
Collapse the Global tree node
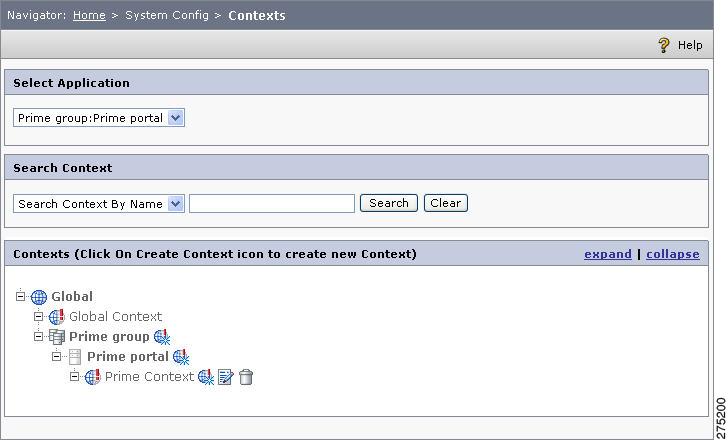tap(20, 296)
